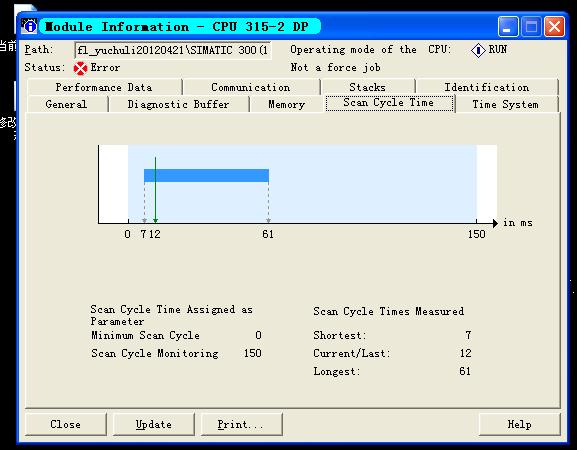Click the 'Scan Cycle Times Measured' heading
The image size is (577, 450).
click(x=389, y=311)
